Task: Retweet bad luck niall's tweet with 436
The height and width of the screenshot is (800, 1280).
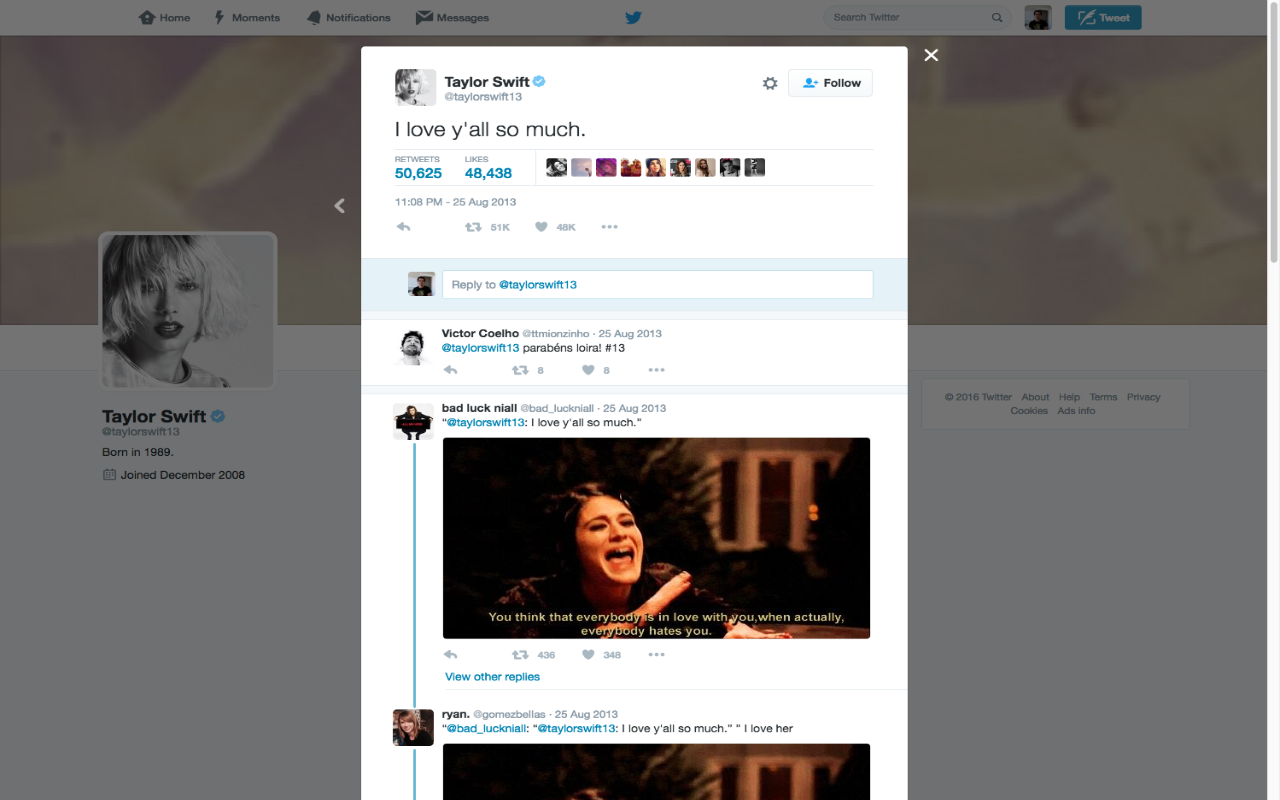Action: click(533, 655)
